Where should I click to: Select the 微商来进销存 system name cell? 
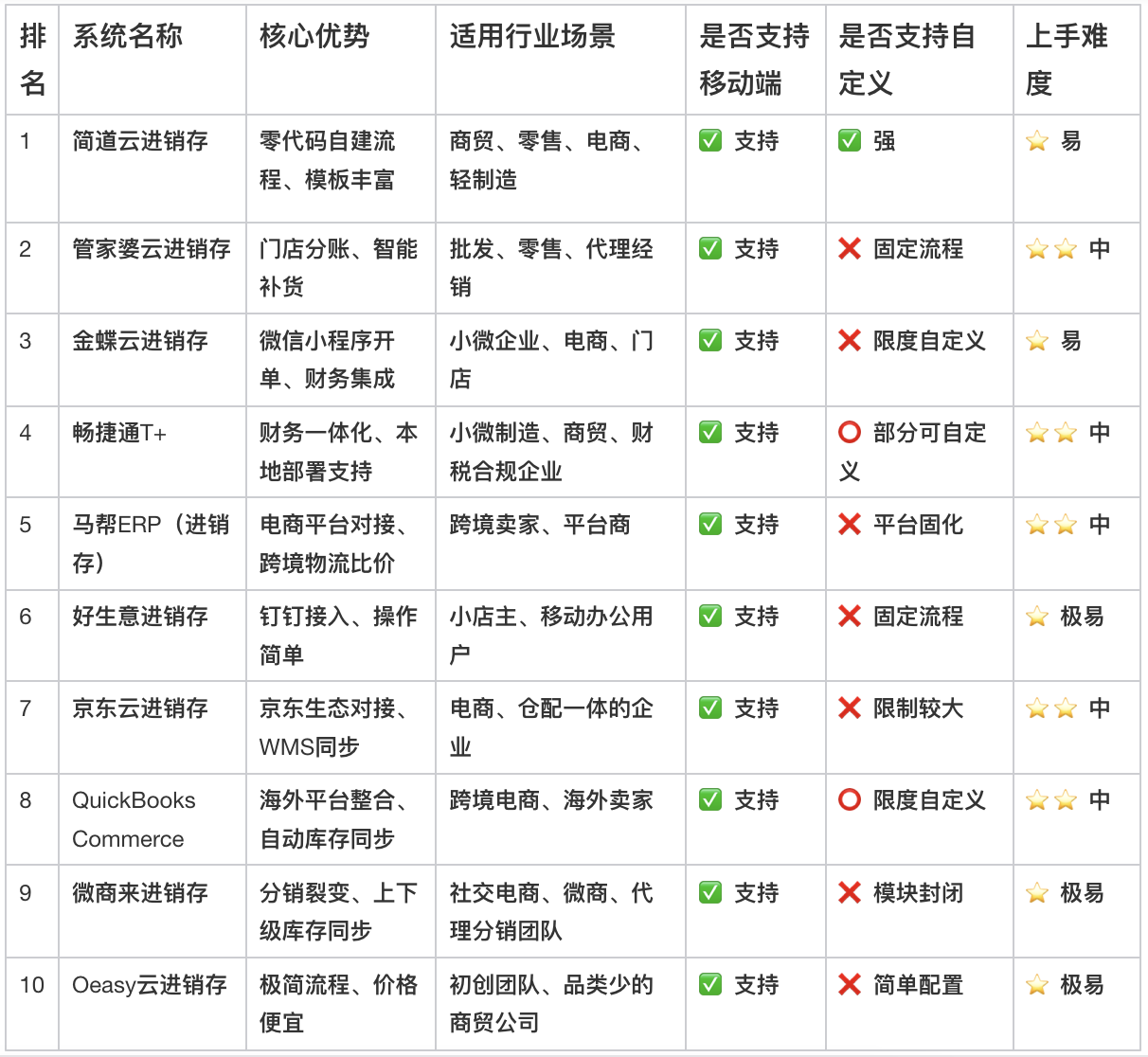pyautogui.click(x=152, y=911)
